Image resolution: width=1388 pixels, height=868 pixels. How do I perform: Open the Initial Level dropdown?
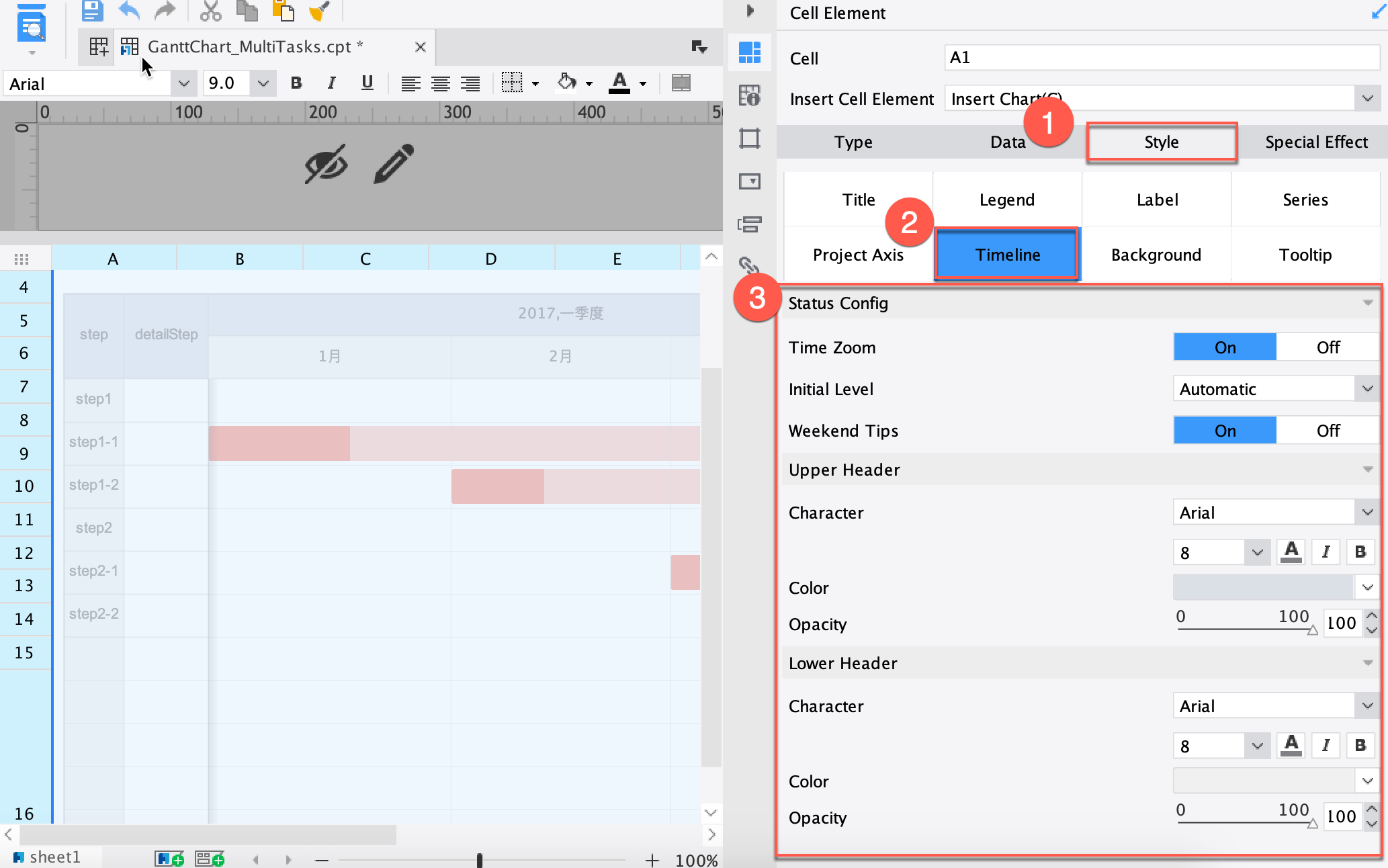pos(1367,388)
